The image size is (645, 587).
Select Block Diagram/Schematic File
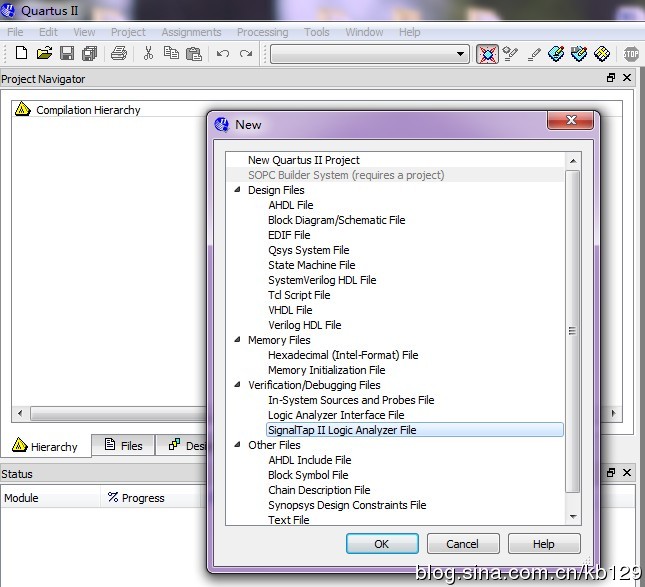tap(336, 220)
